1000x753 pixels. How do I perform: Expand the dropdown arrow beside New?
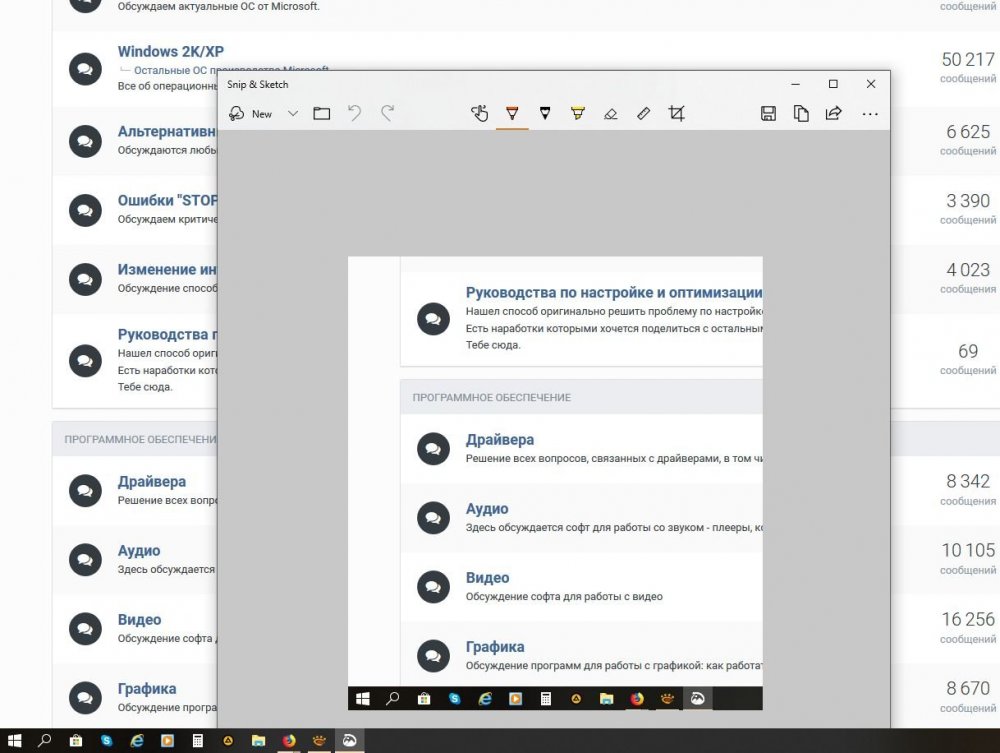(293, 114)
